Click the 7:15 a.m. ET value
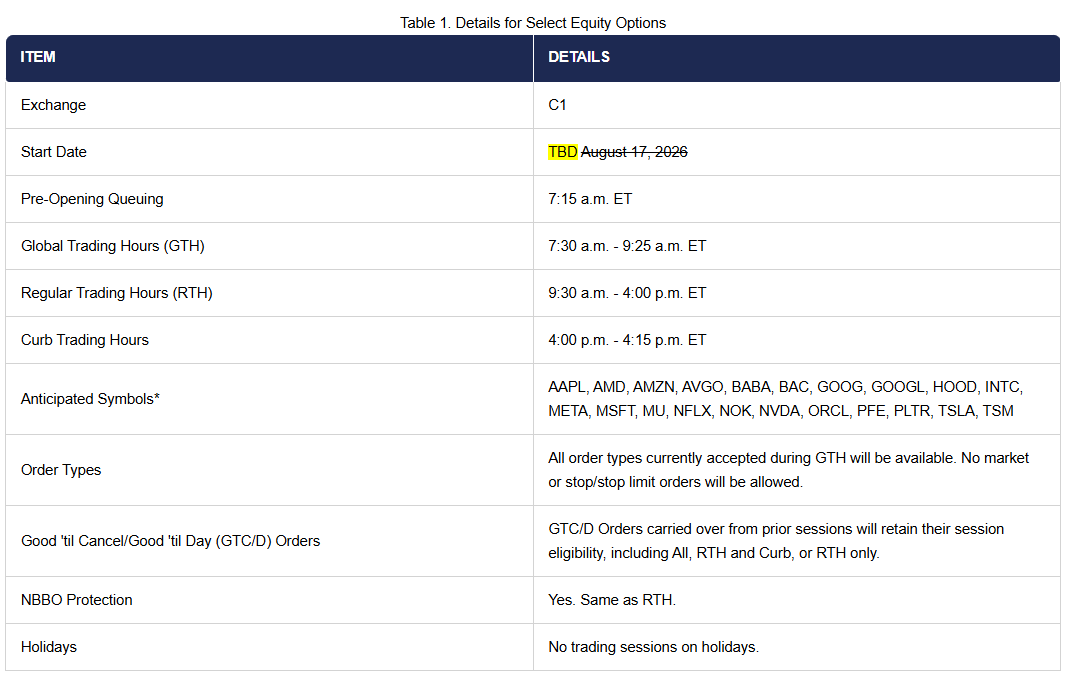 click(590, 199)
